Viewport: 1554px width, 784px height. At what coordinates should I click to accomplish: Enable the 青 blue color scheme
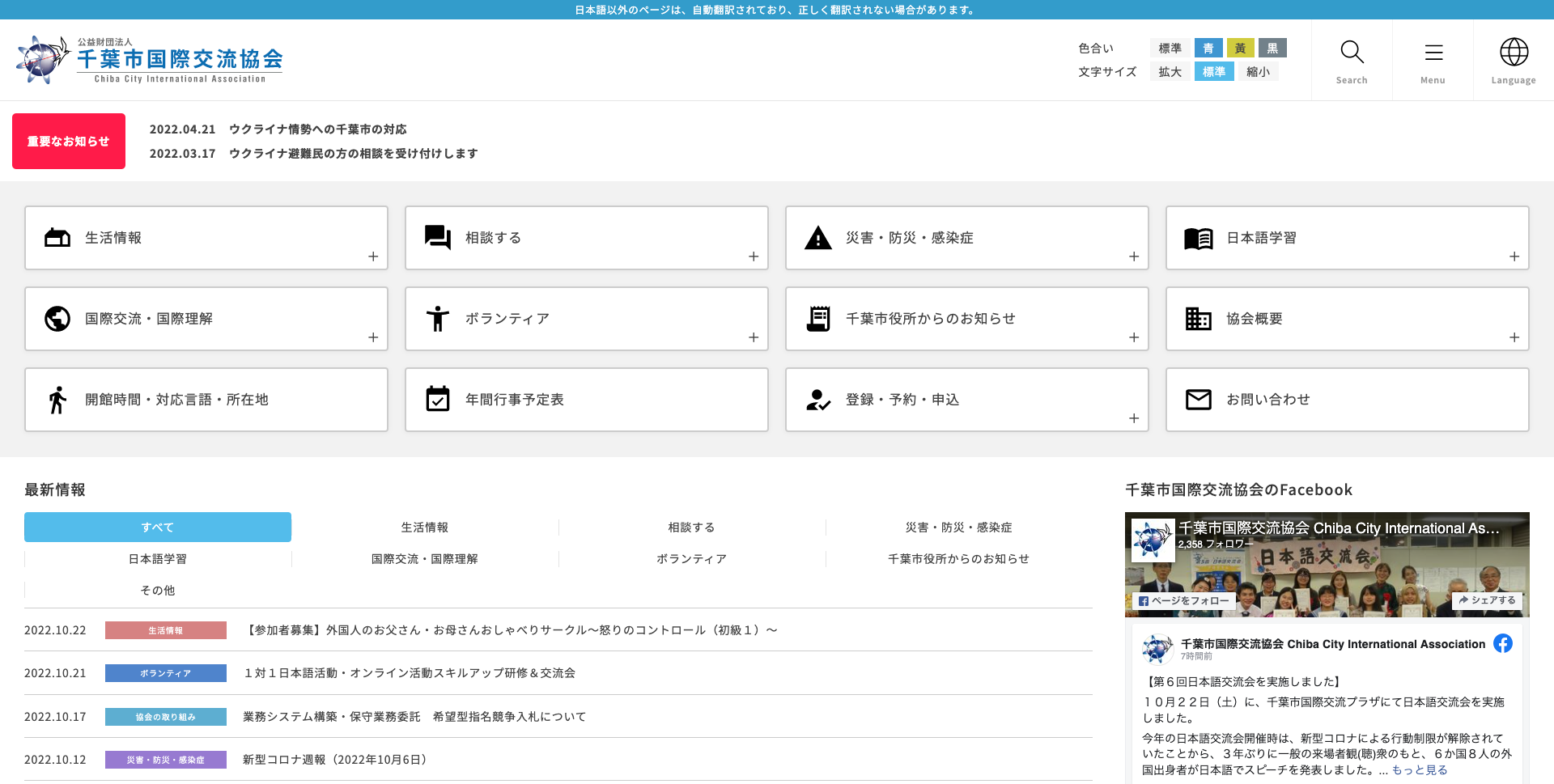[1208, 48]
